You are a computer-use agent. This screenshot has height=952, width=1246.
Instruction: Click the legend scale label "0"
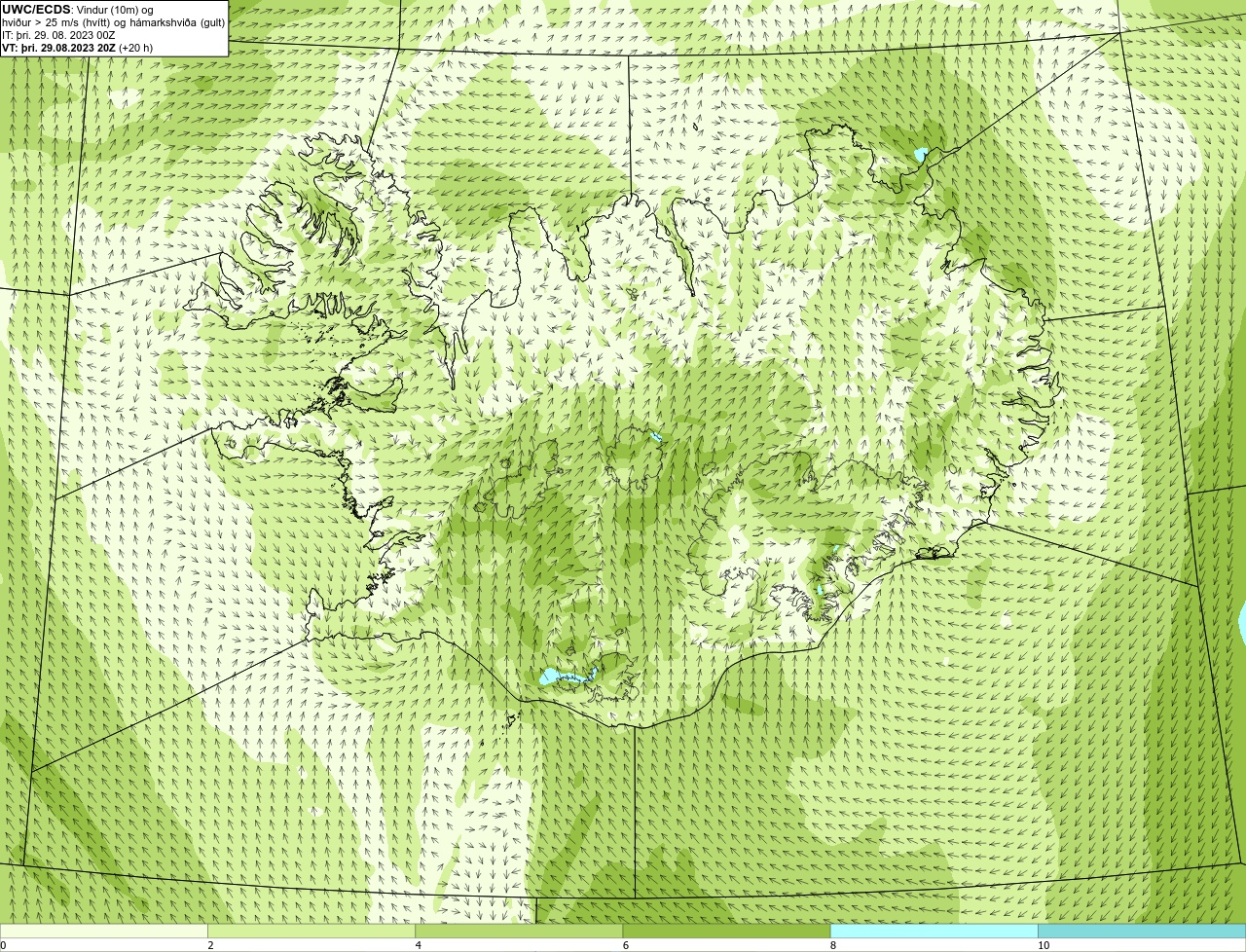[x=3, y=945]
